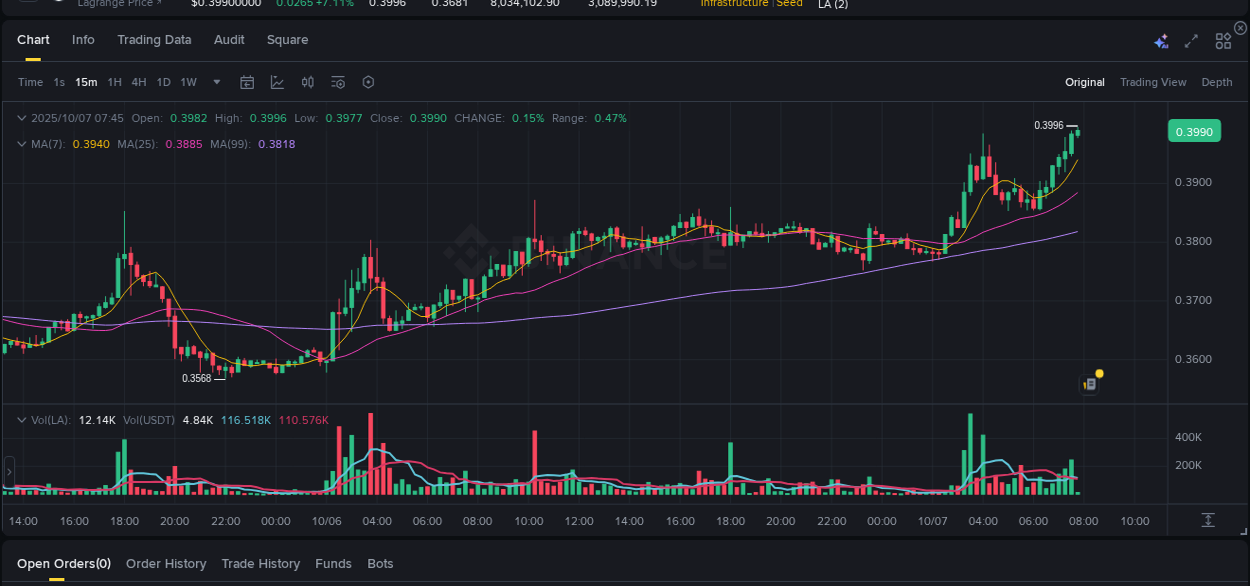Collapse the MA(7) indicator row
Image resolution: width=1250 pixels, height=586 pixels.
click(20, 144)
